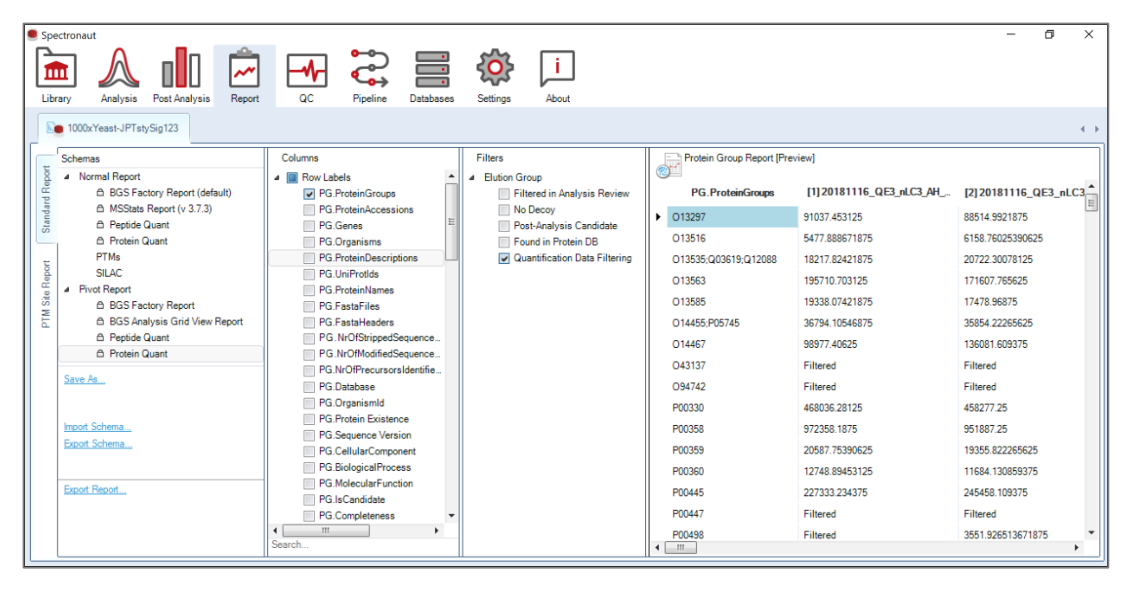Collapse the Elution Group filter node
The height and width of the screenshot is (591, 1132).
pos(473,178)
